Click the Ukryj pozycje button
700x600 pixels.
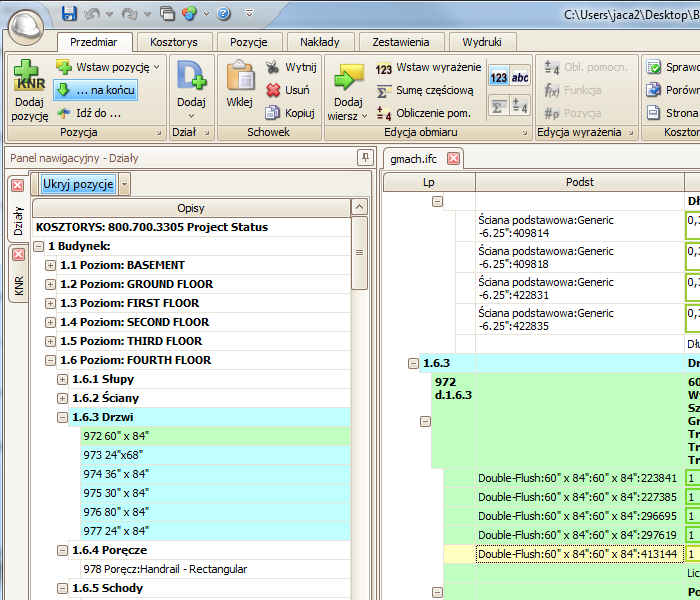(x=78, y=184)
